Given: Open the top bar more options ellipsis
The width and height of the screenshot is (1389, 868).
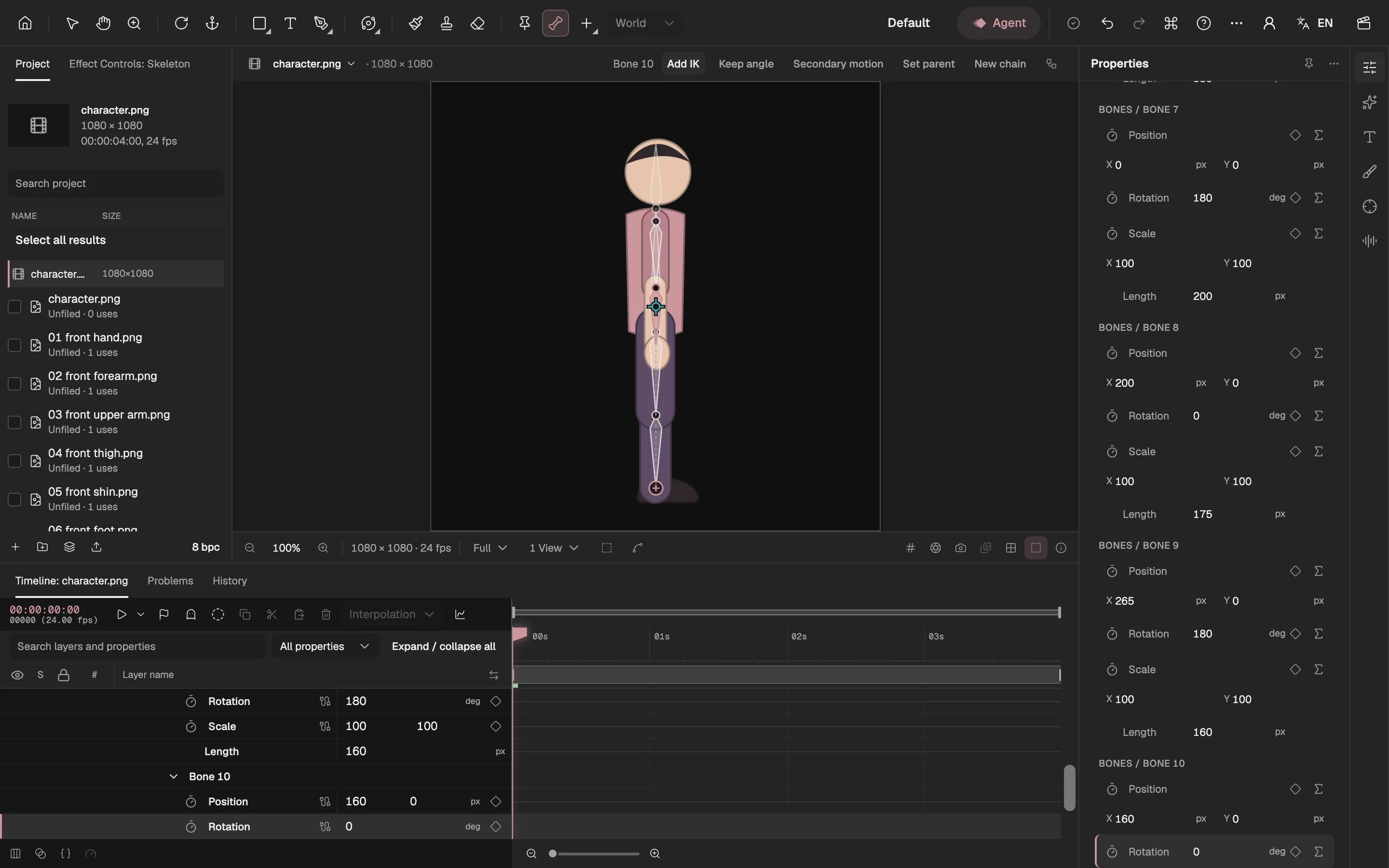Looking at the screenshot, I should [x=1236, y=23].
